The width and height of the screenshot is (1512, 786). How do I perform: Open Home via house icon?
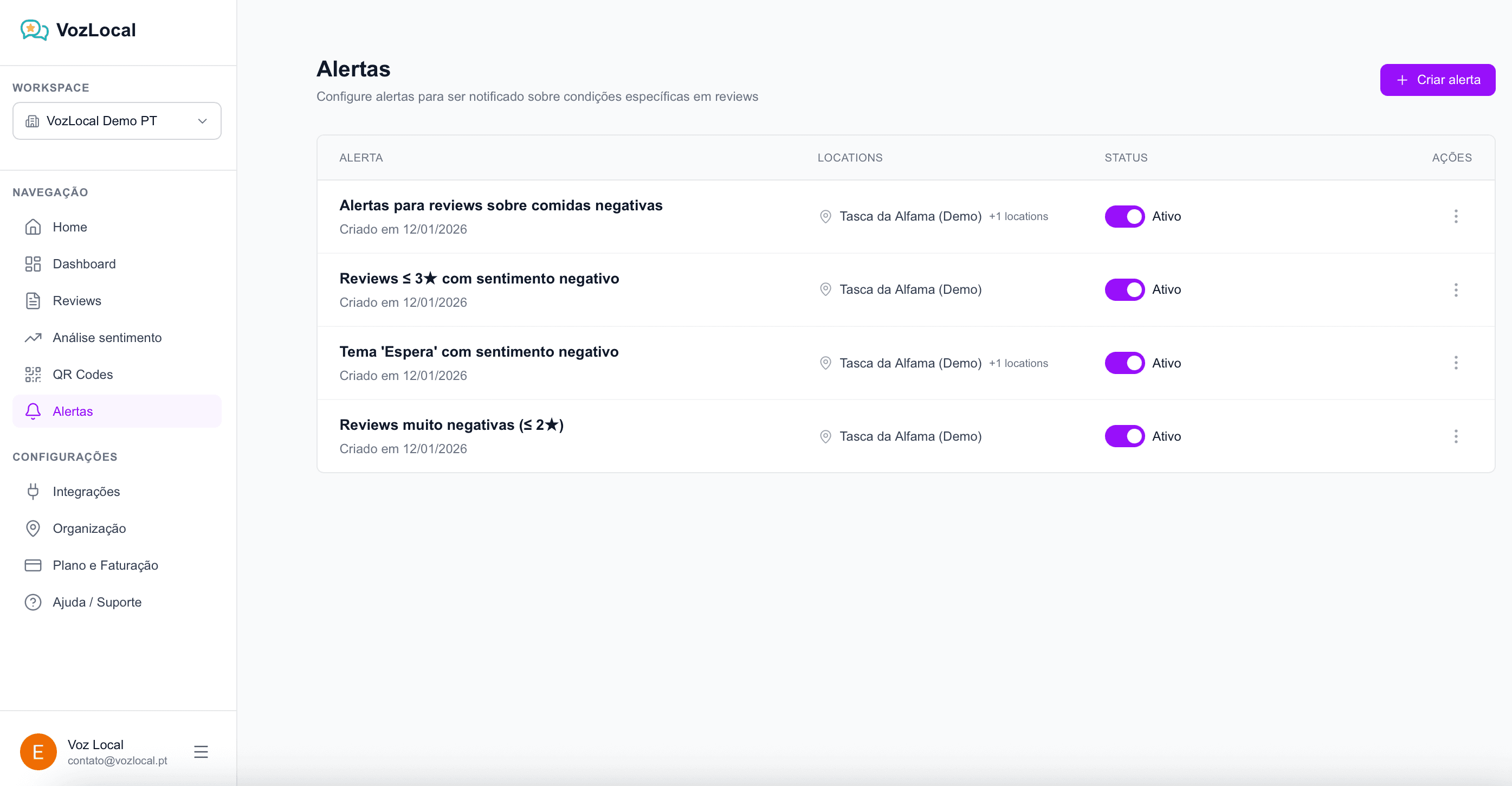33,227
